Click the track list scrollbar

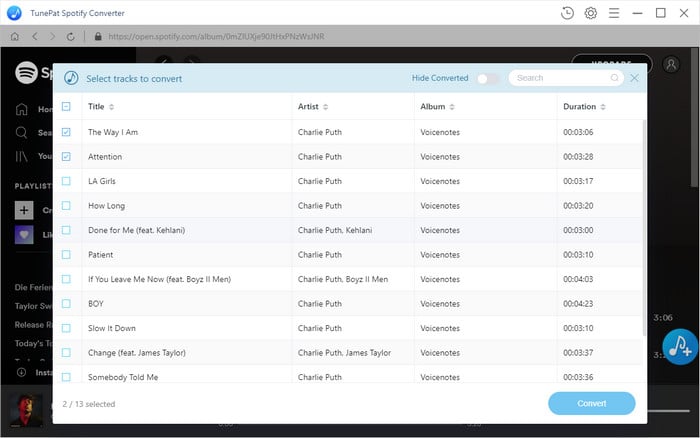click(644, 228)
